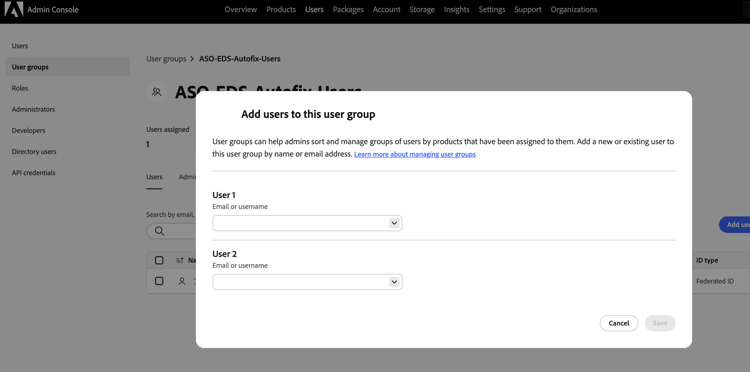Click the User 2 email or username field
This screenshot has width=750, height=372.
pos(307,282)
